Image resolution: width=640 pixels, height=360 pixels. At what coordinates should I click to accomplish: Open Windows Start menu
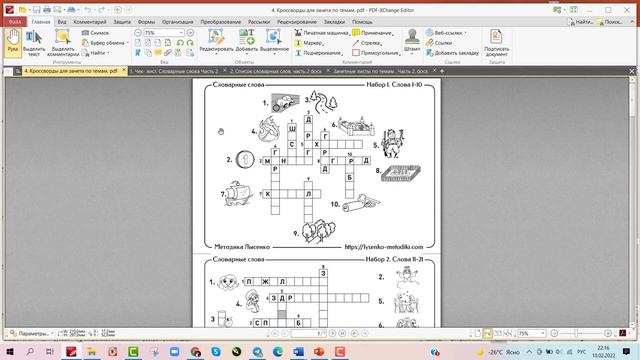10,351
